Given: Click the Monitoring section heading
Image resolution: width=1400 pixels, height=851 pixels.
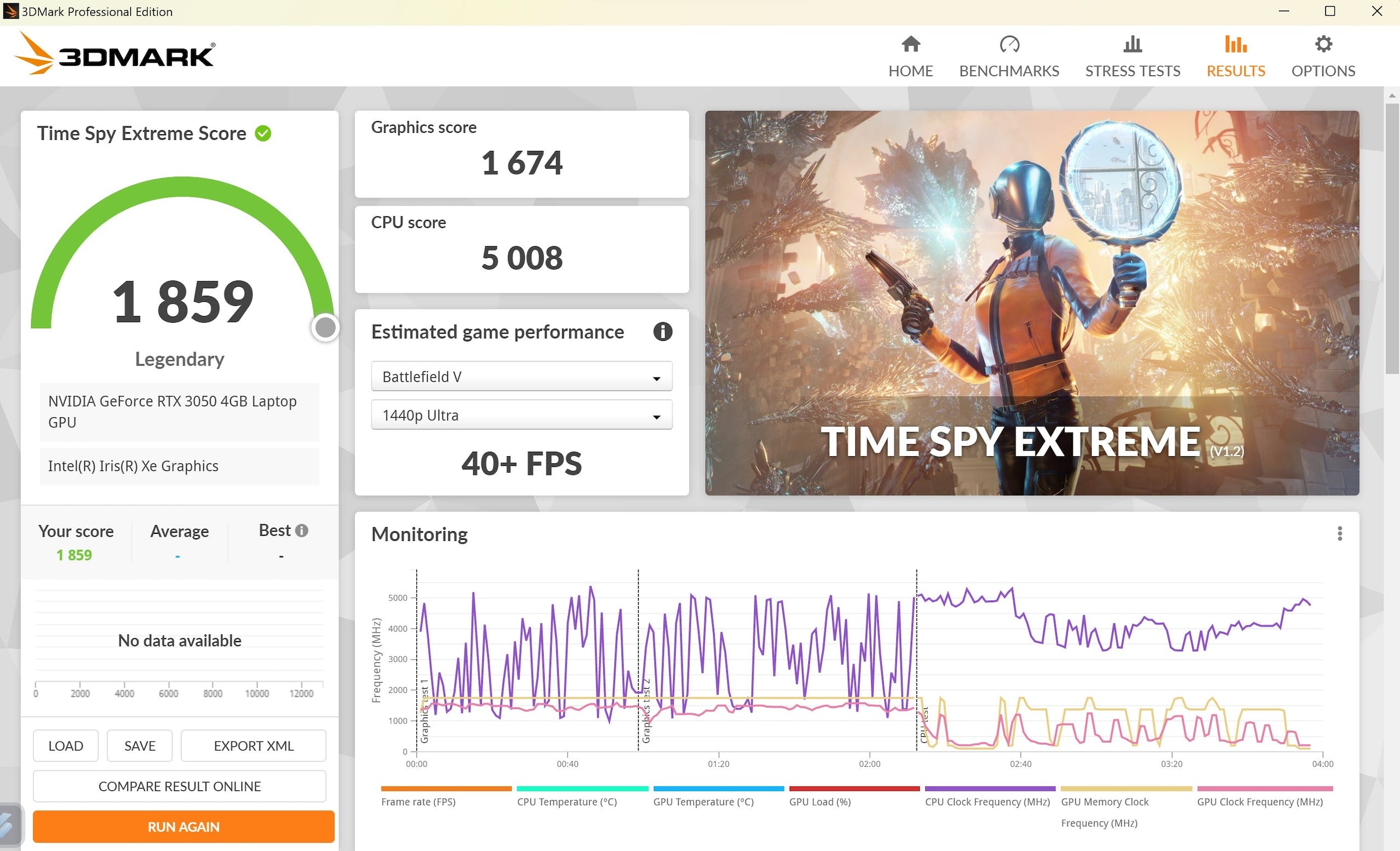Looking at the screenshot, I should [419, 534].
